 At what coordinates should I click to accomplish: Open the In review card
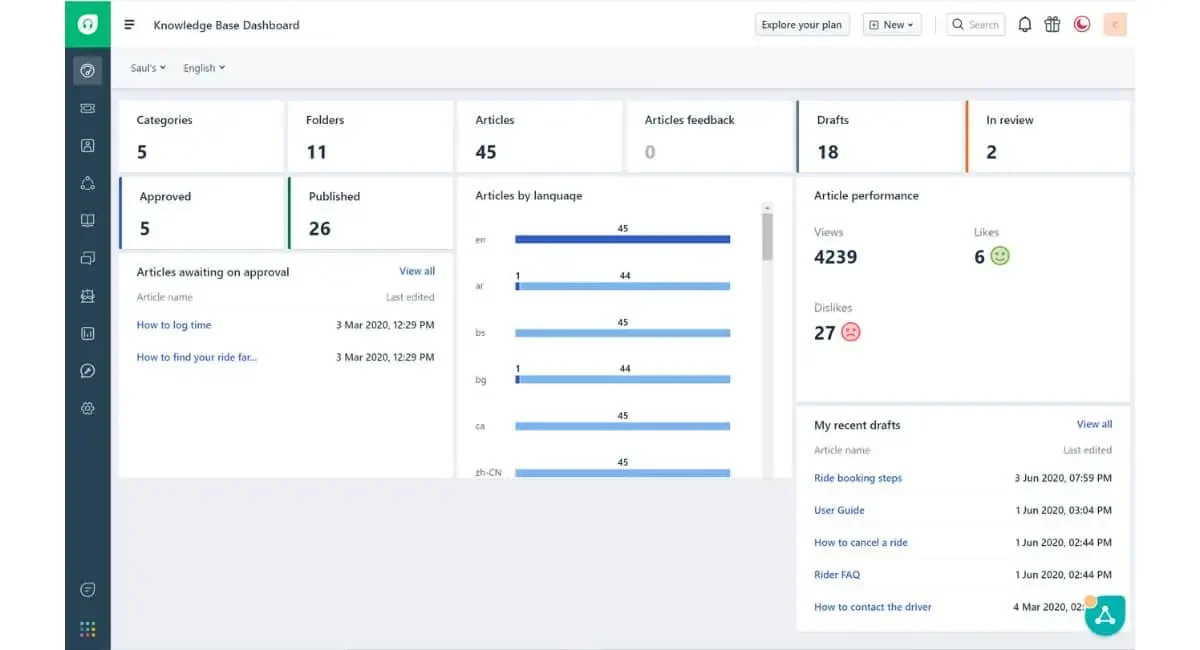coord(1048,136)
